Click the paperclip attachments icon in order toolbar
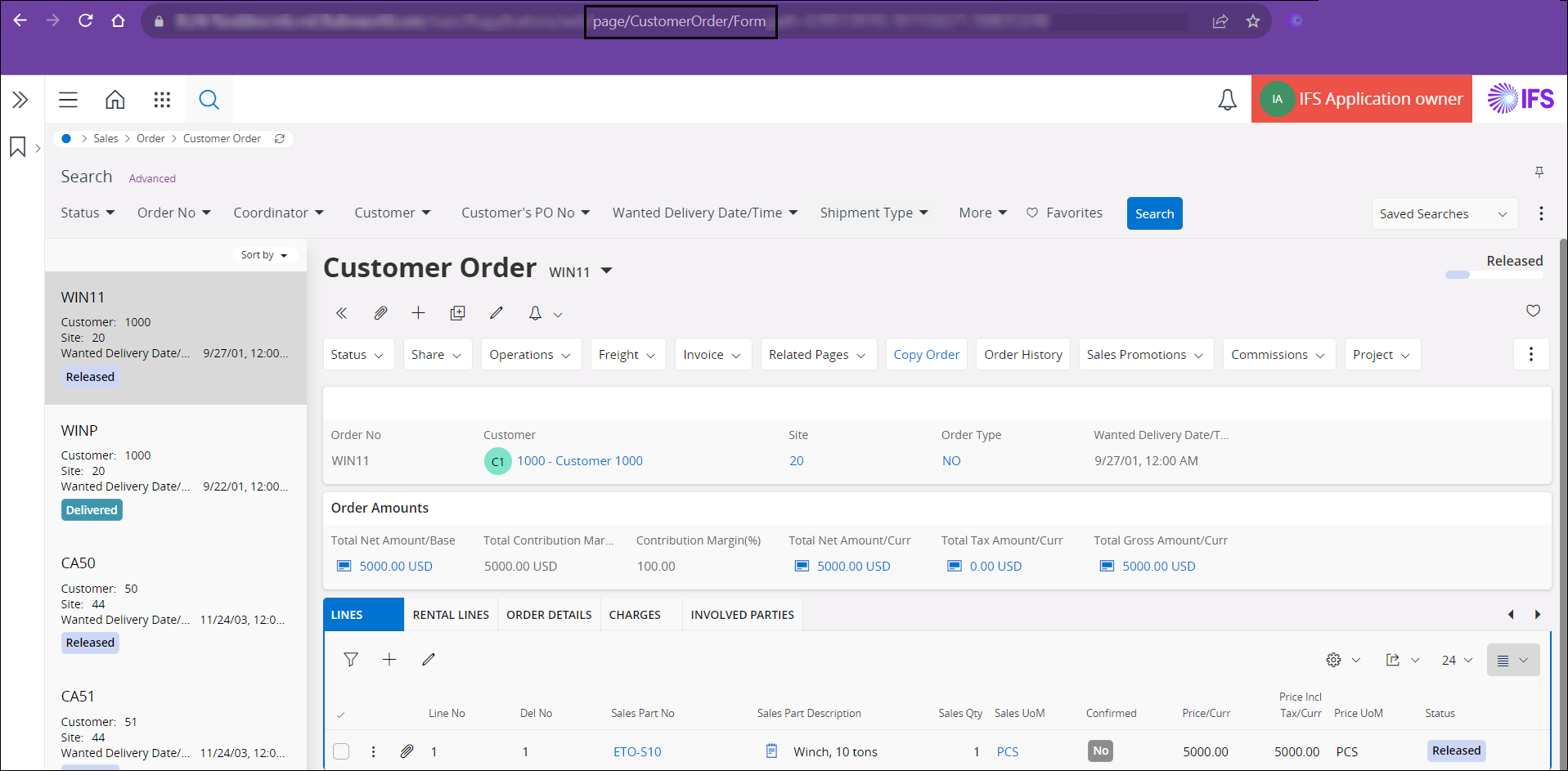This screenshot has width=1568, height=771. point(380,313)
